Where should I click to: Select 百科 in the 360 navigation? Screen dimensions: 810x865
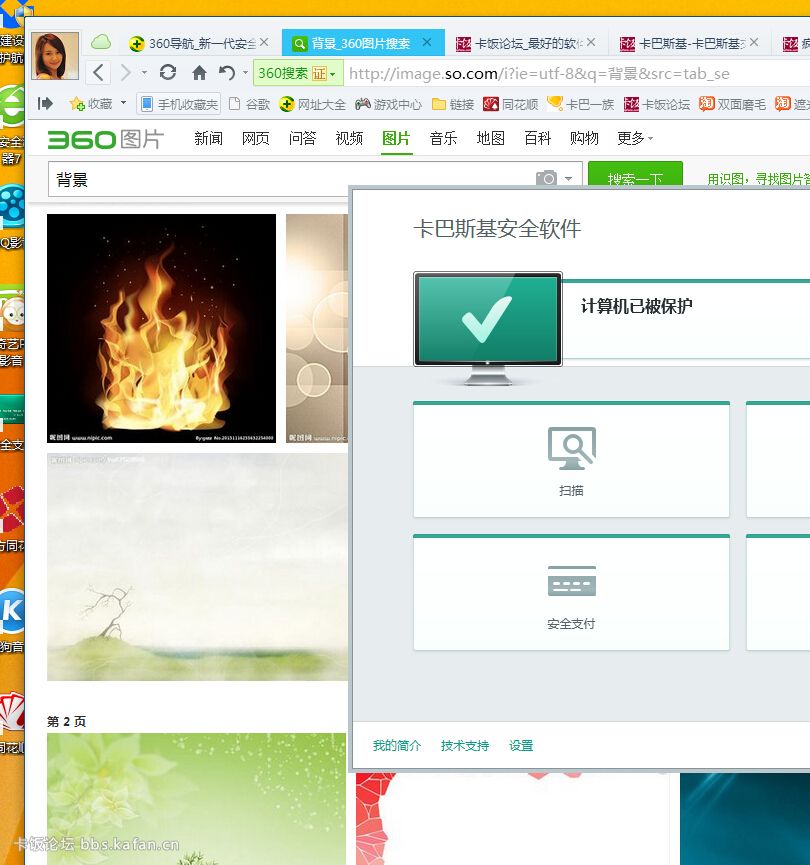click(537, 138)
